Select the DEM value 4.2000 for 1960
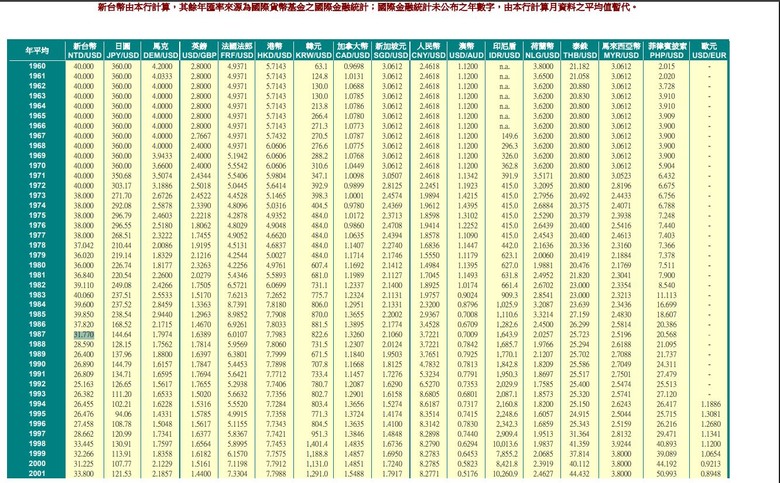The height and width of the screenshot is (483, 780). 162,66
